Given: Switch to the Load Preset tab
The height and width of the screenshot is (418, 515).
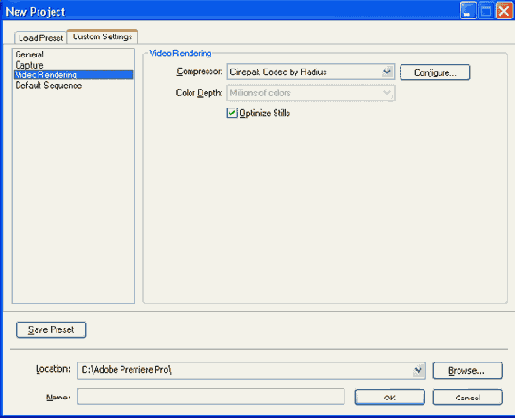Looking at the screenshot, I should tap(40, 38).
